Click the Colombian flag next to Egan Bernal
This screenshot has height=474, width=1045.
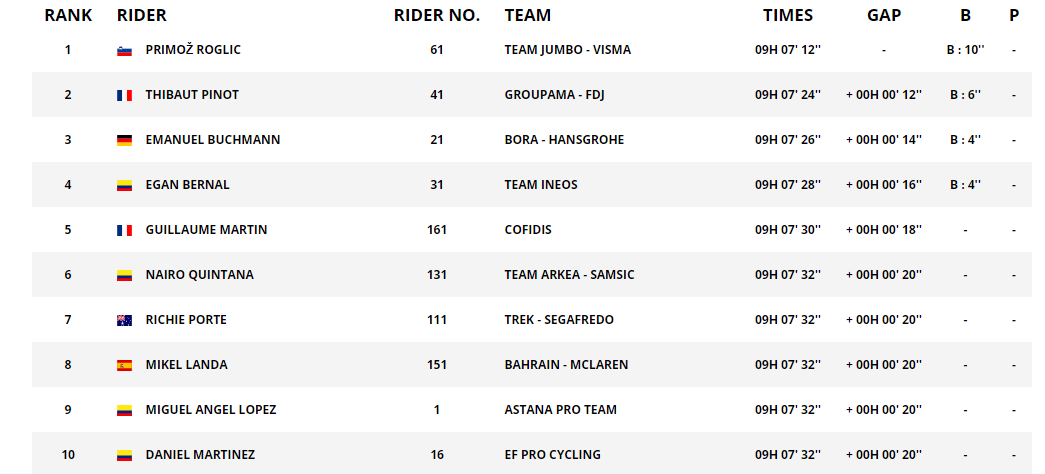[x=124, y=185]
